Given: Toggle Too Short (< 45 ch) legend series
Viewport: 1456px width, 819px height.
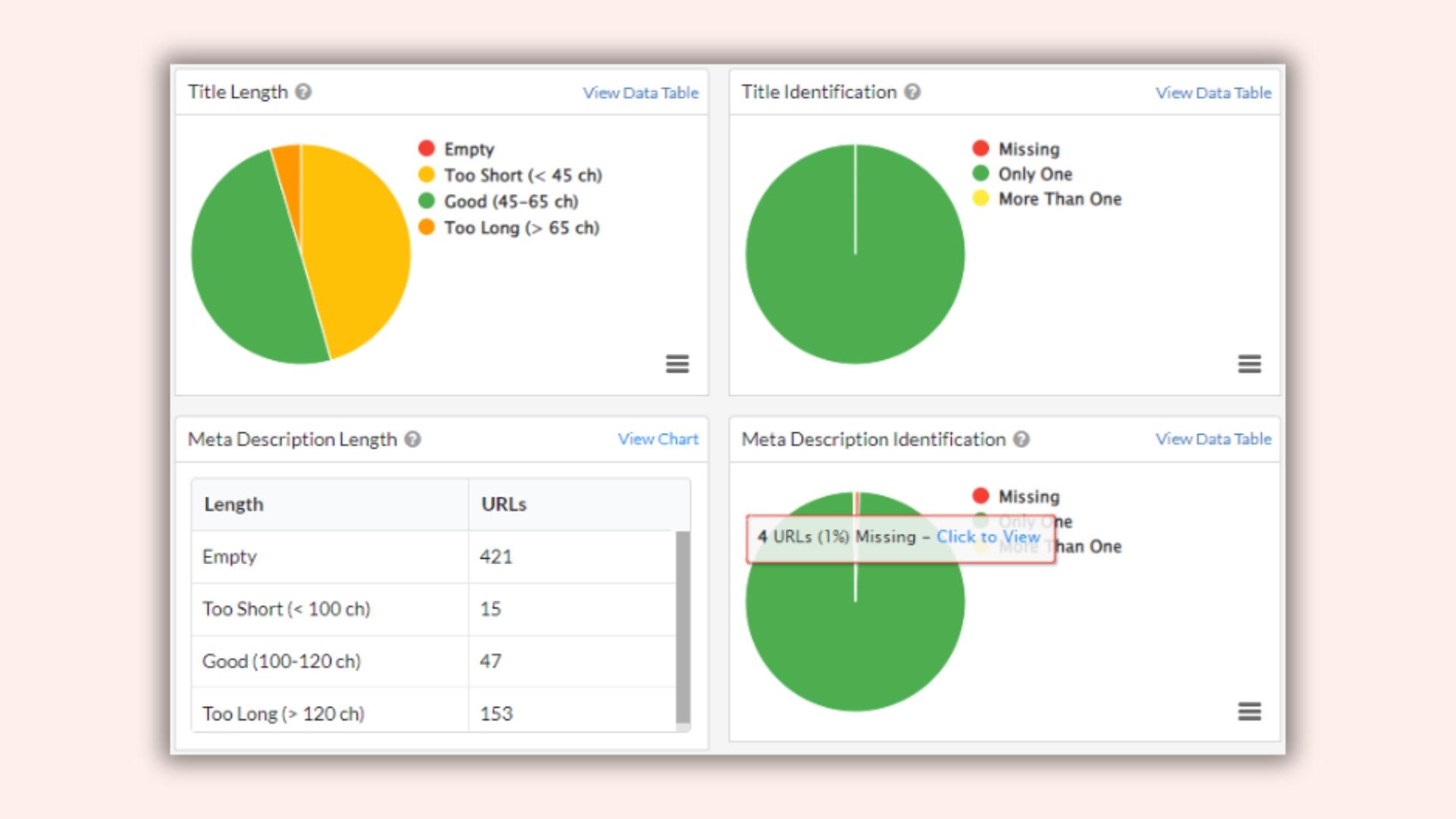Looking at the screenshot, I should 522,175.
